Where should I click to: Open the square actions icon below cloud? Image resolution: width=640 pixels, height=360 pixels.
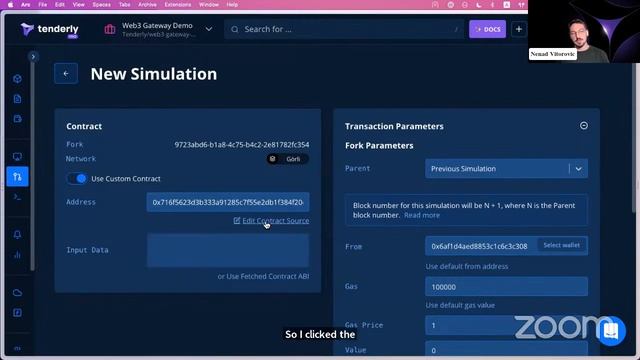click(17, 313)
